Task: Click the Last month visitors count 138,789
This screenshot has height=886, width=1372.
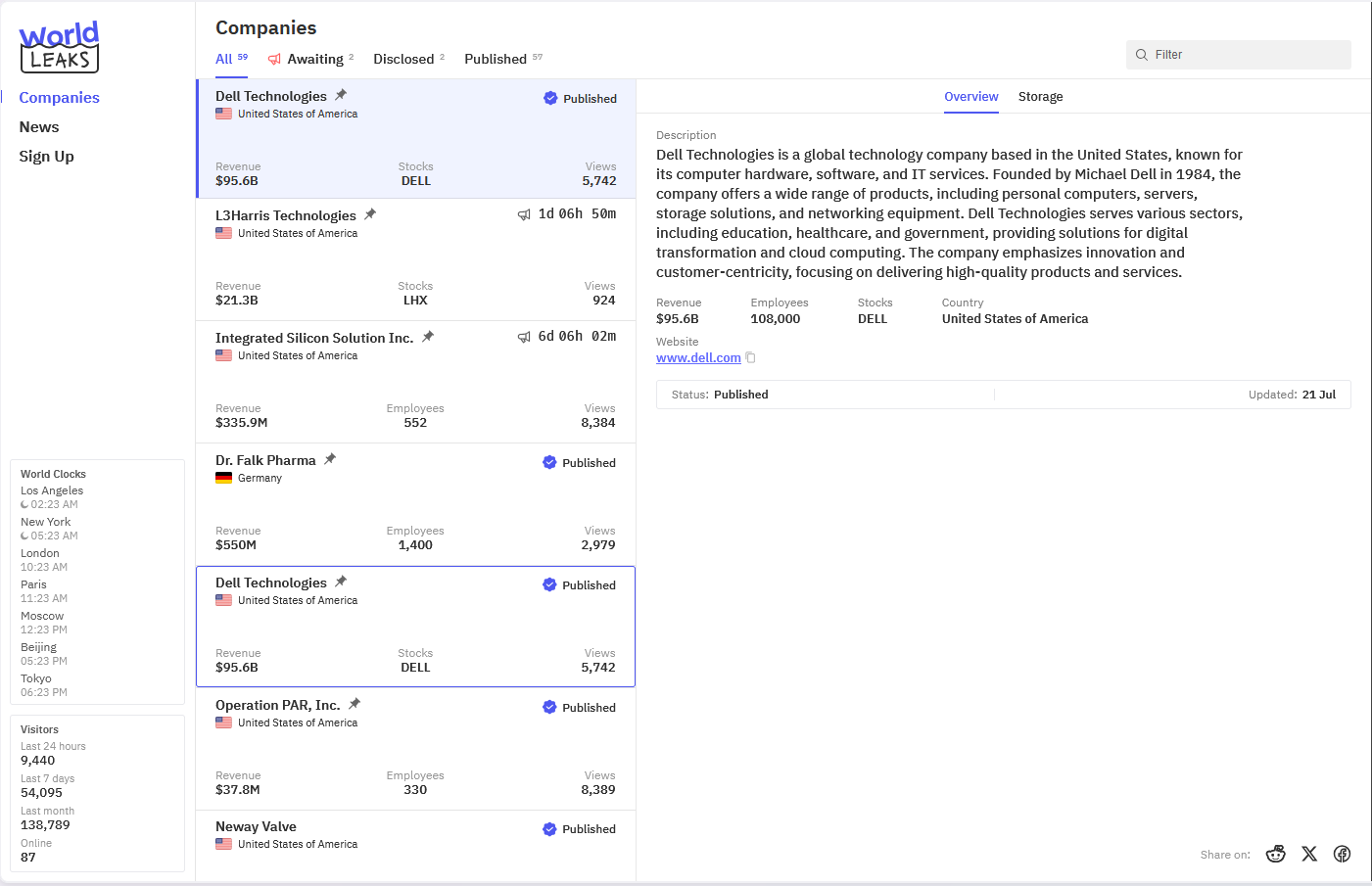Action: pos(45,825)
